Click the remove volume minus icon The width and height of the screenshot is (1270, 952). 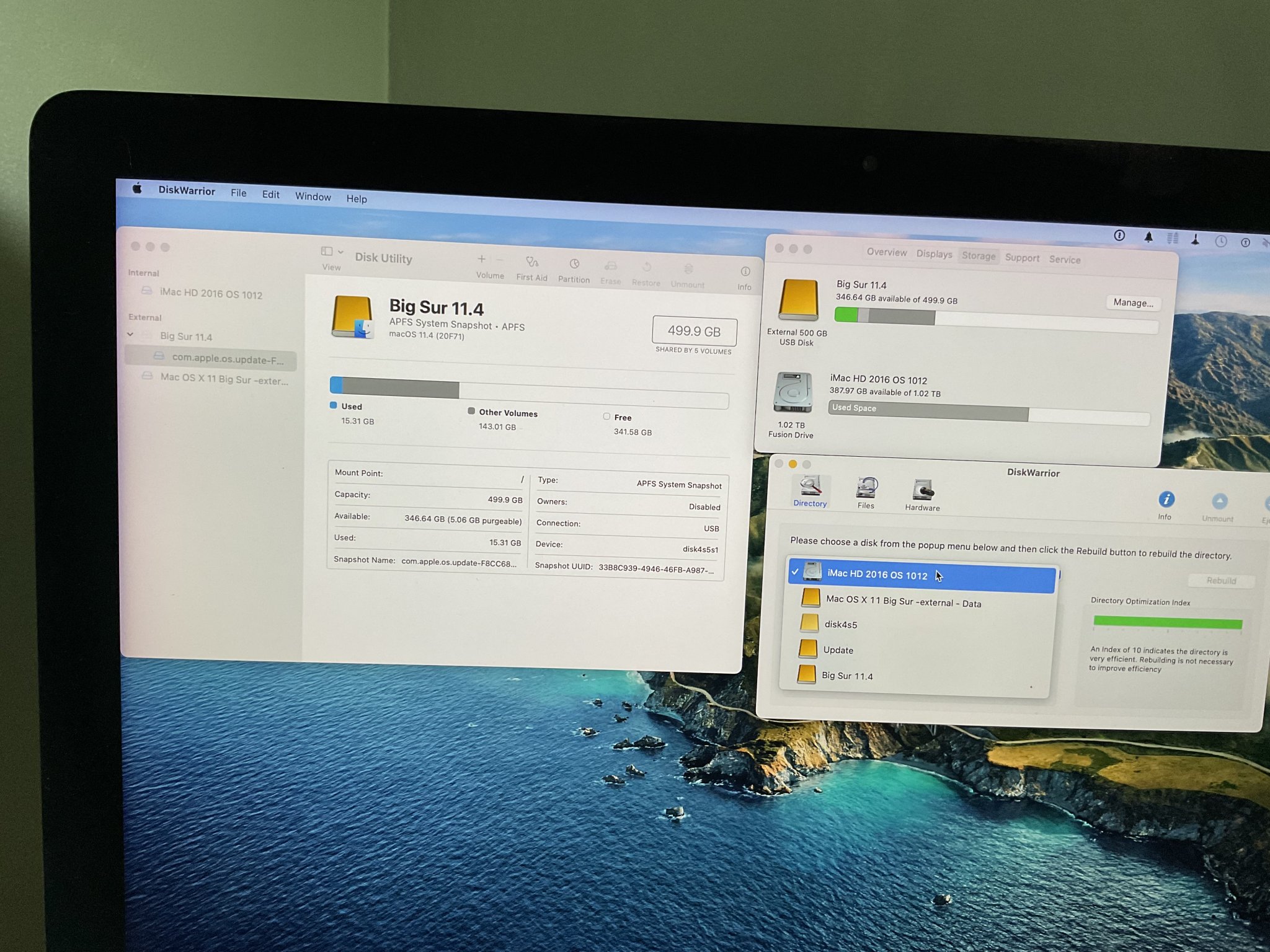[500, 260]
